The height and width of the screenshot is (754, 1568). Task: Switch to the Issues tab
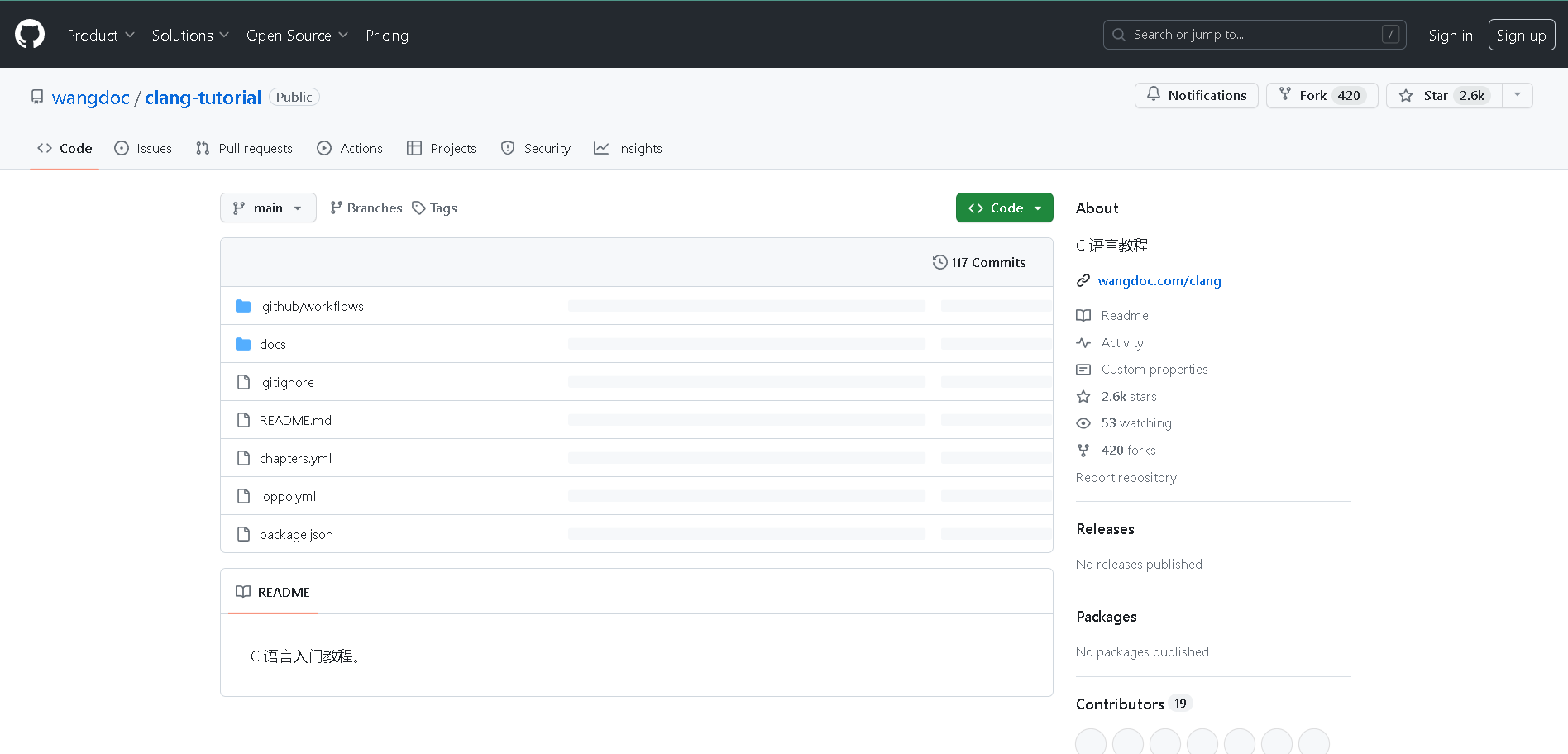(144, 149)
